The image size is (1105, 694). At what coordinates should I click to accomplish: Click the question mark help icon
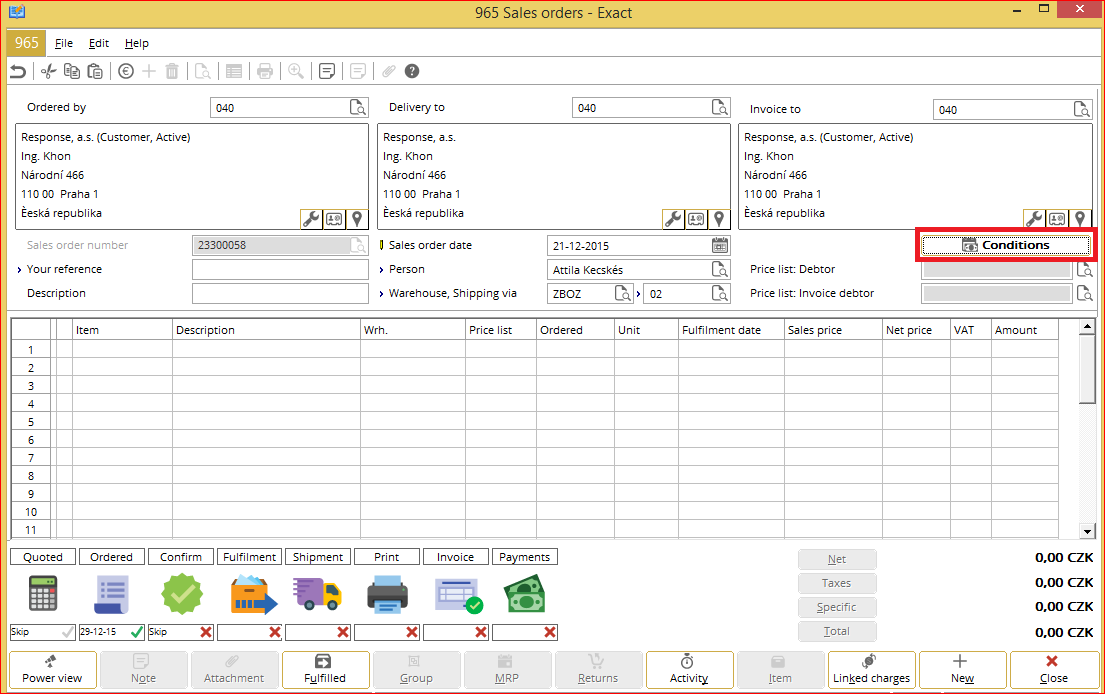412,71
